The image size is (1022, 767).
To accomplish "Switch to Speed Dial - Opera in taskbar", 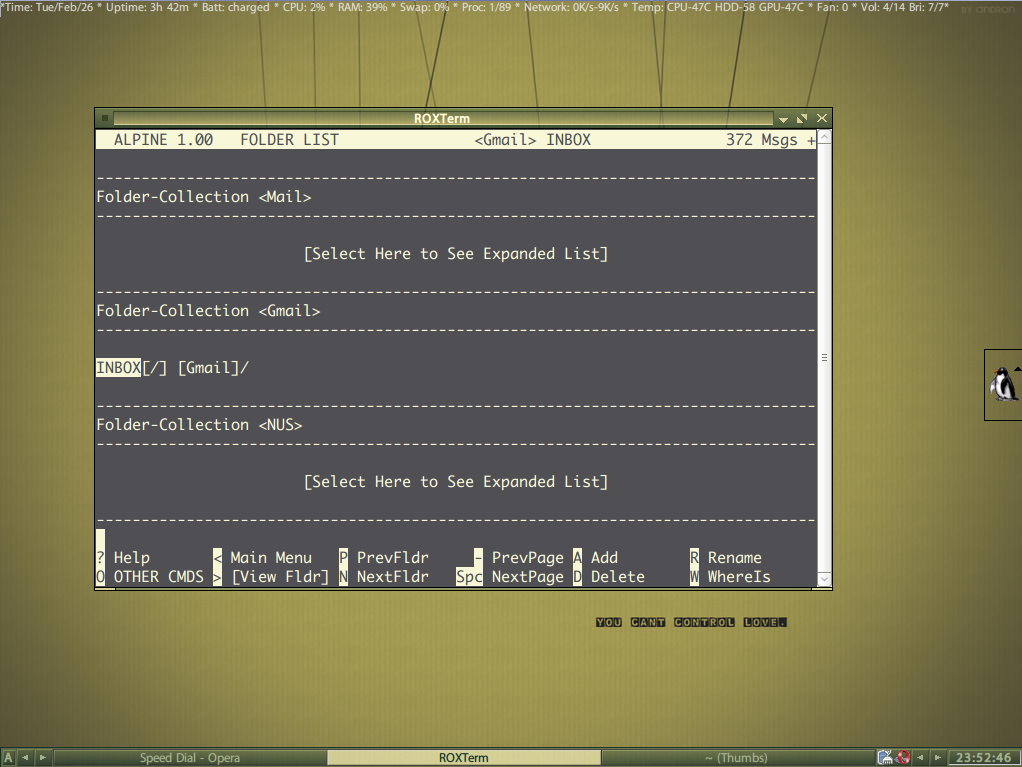I will (190, 758).
